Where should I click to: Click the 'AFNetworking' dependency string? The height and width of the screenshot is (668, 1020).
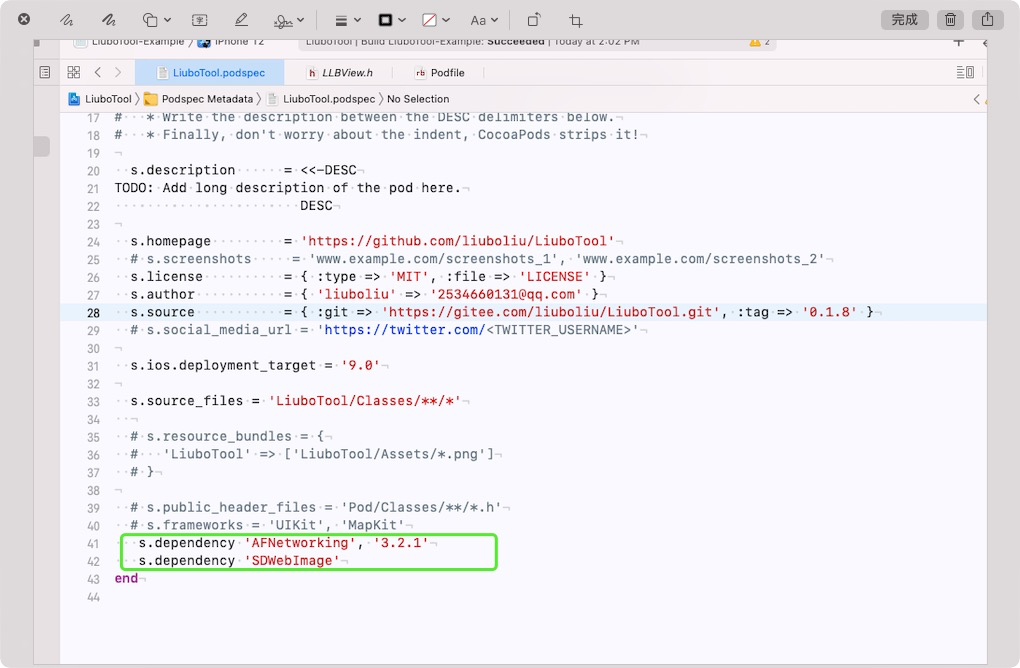tap(300, 543)
